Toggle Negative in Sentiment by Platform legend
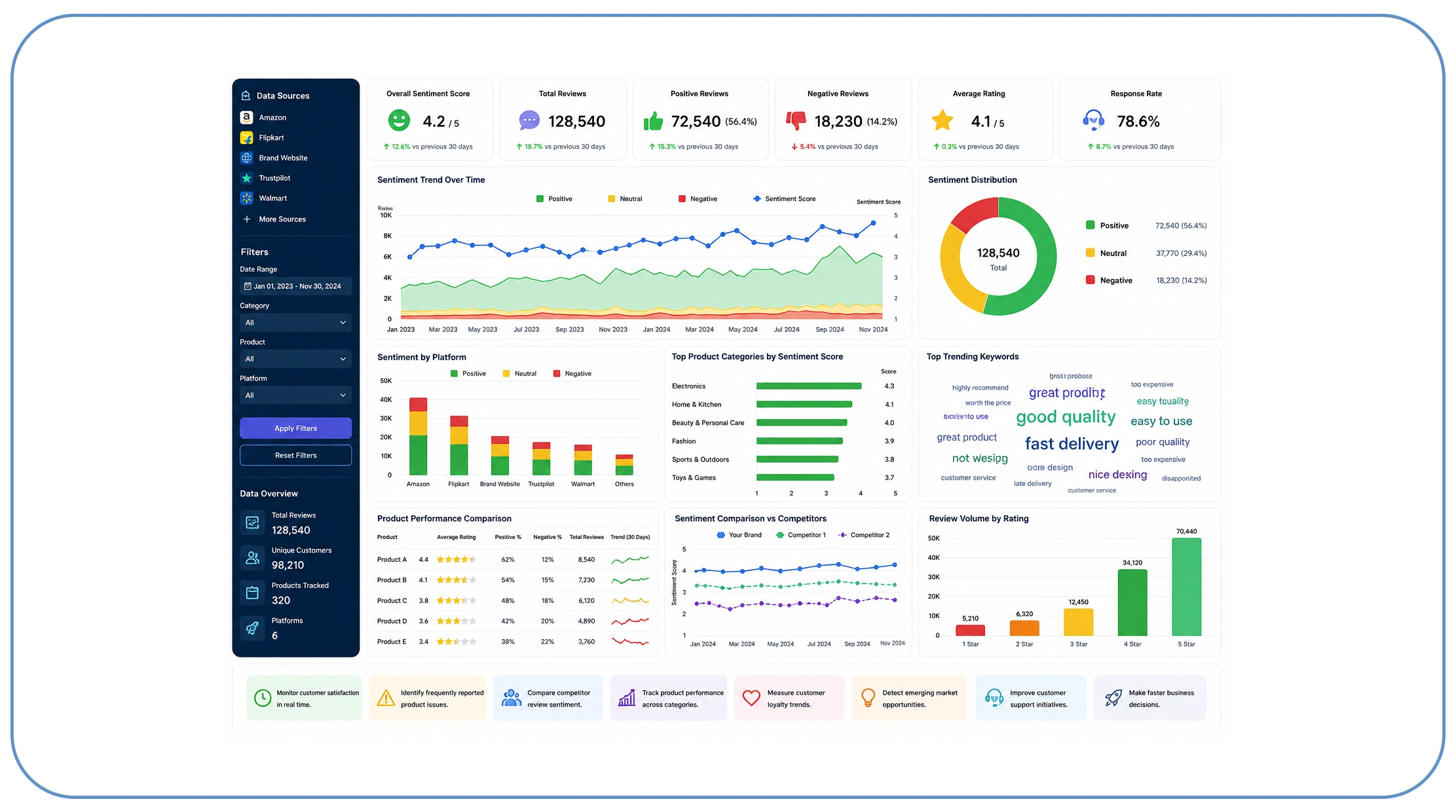This screenshot has height=812, width=1456. coord(572,374)
